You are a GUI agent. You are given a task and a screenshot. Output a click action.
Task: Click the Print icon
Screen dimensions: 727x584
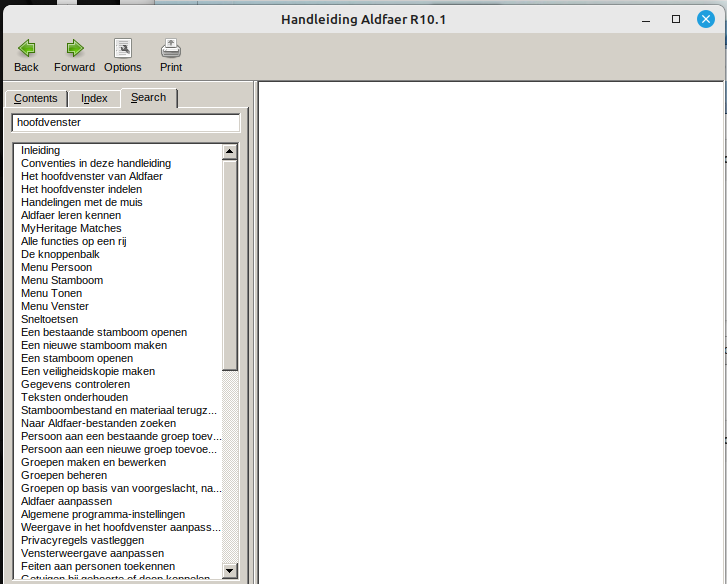(171, 48)
